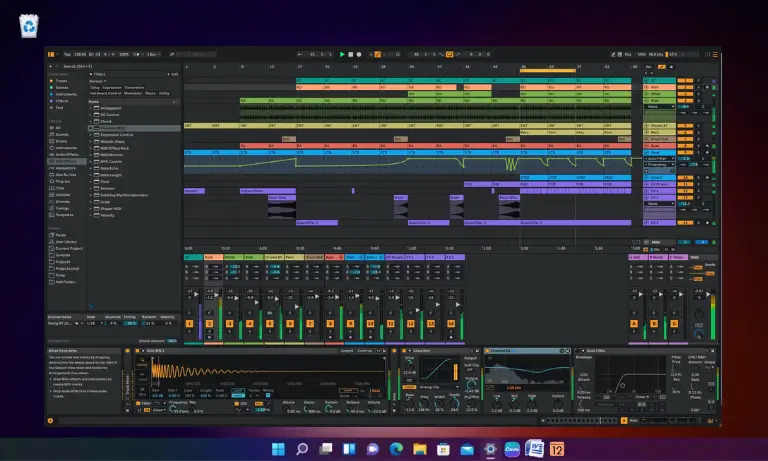
Task: Open the Frequency automation parameter chooser
Action: coord(659,165)
